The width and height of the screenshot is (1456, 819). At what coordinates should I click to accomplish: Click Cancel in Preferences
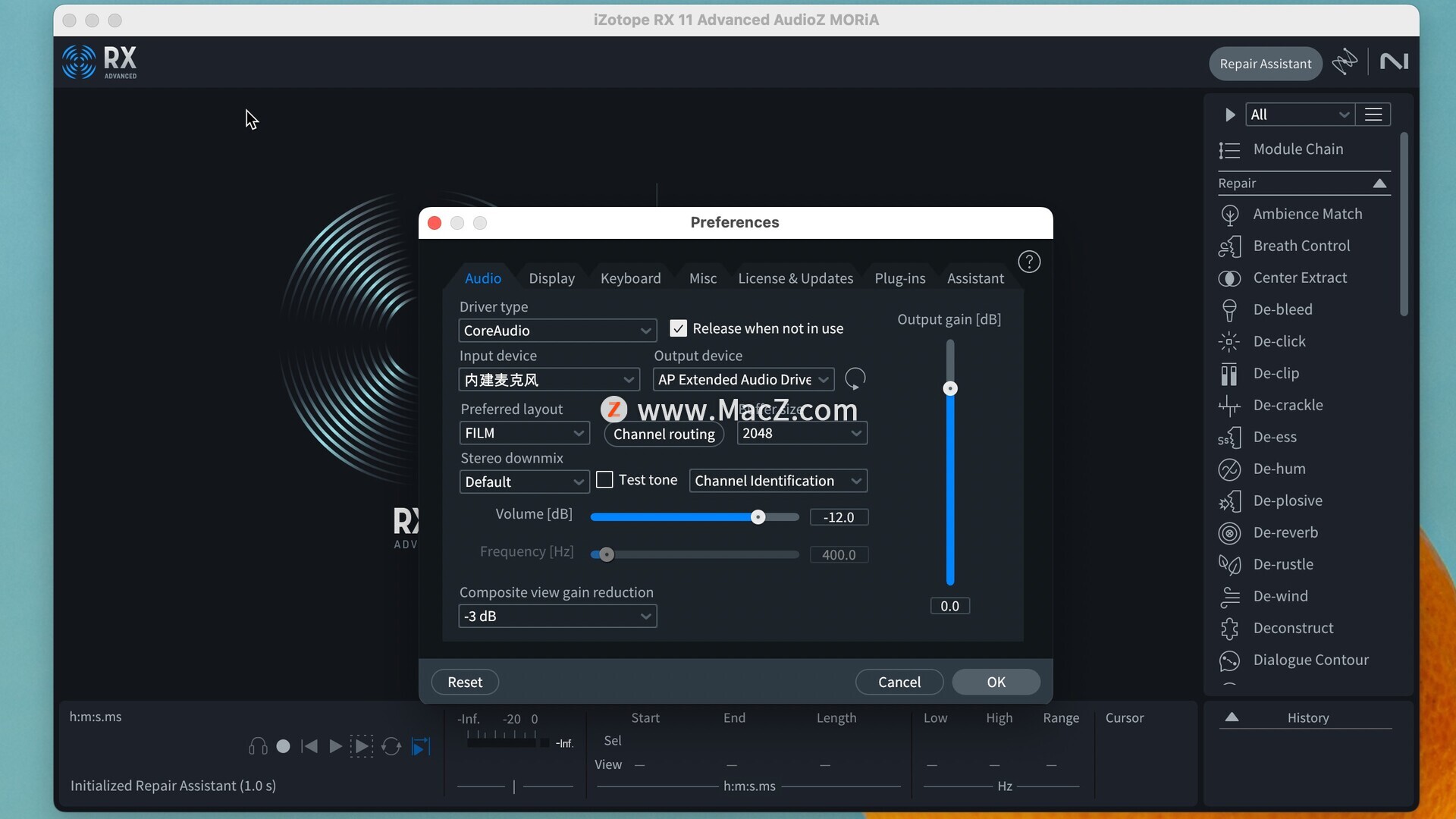899,682
